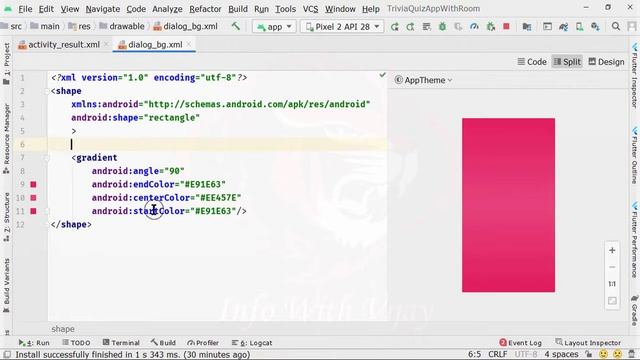Click the happy smiley feedback icon
This screenshot has height=360, width=640.
[603, 354]
